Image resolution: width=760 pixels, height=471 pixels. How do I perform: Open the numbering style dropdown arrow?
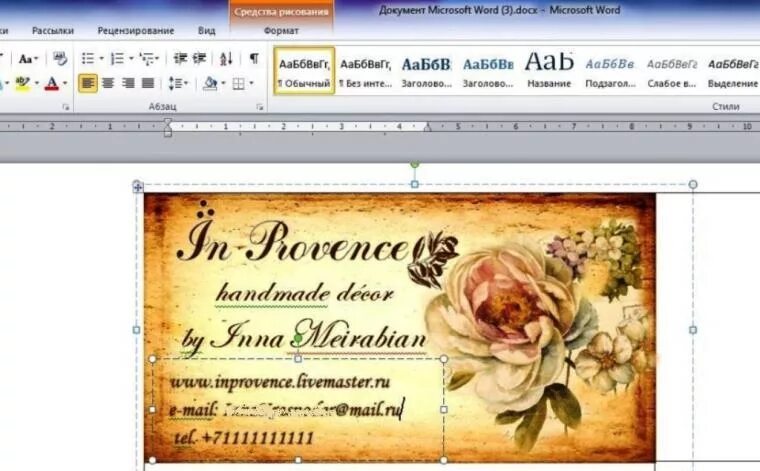pyautogui.click(x=131, y=59)
